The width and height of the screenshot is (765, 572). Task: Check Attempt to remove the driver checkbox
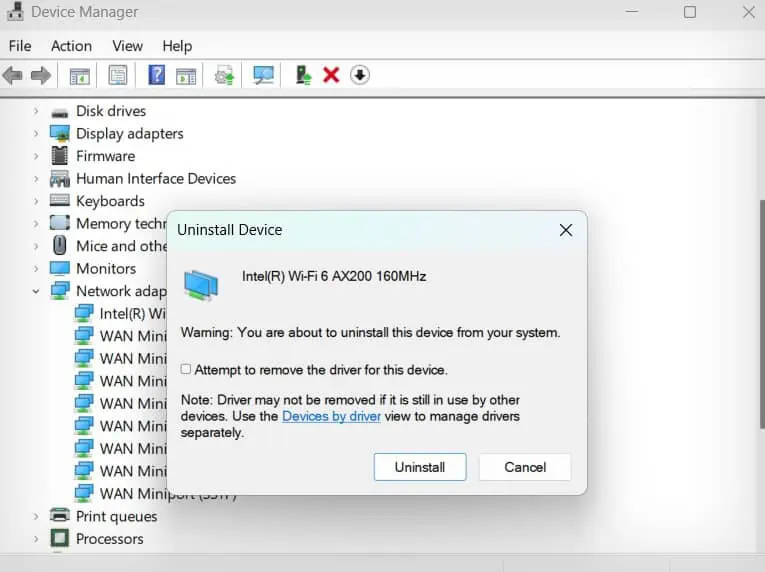tap(185, 369)
